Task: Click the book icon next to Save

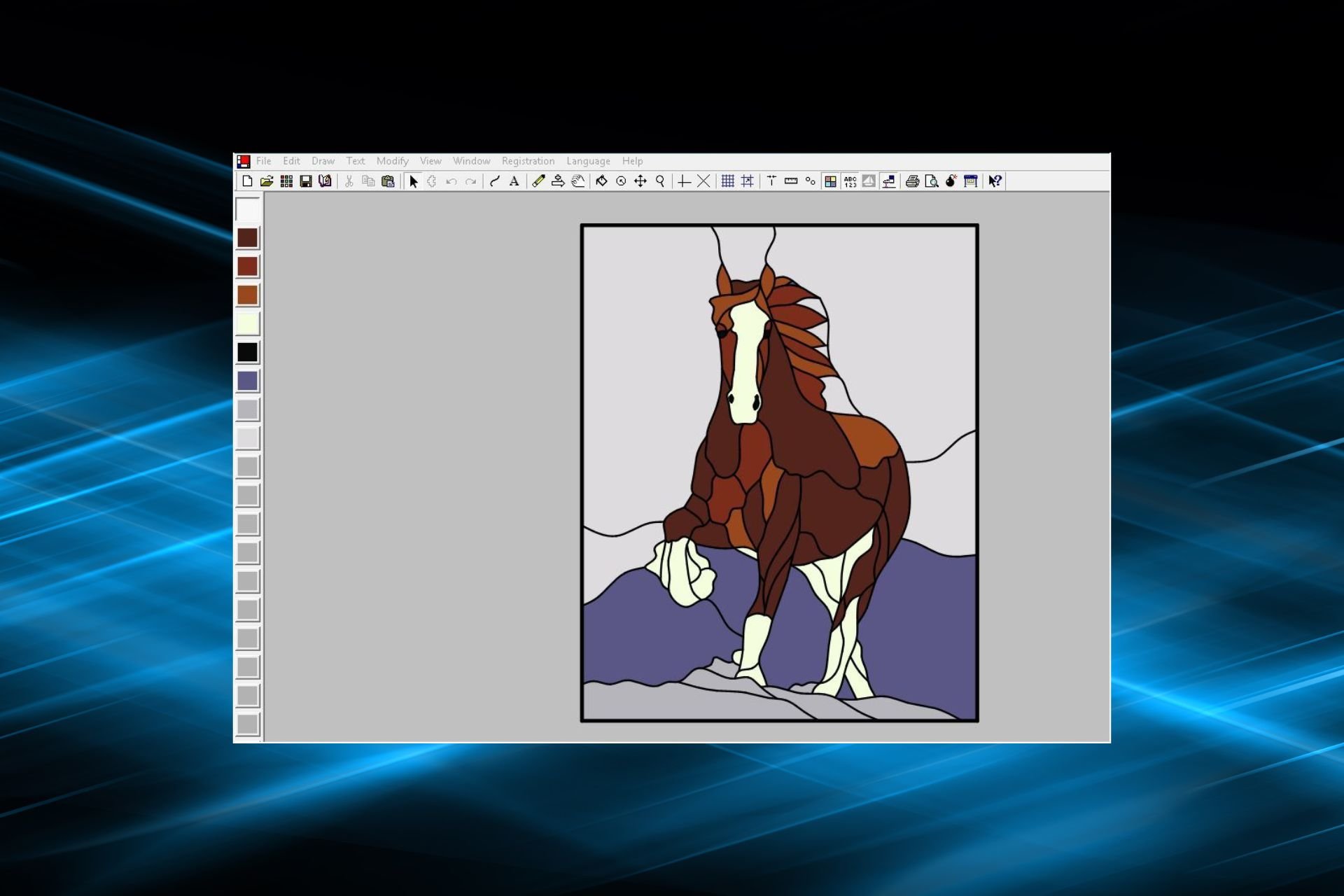Action: pos(325,181)
